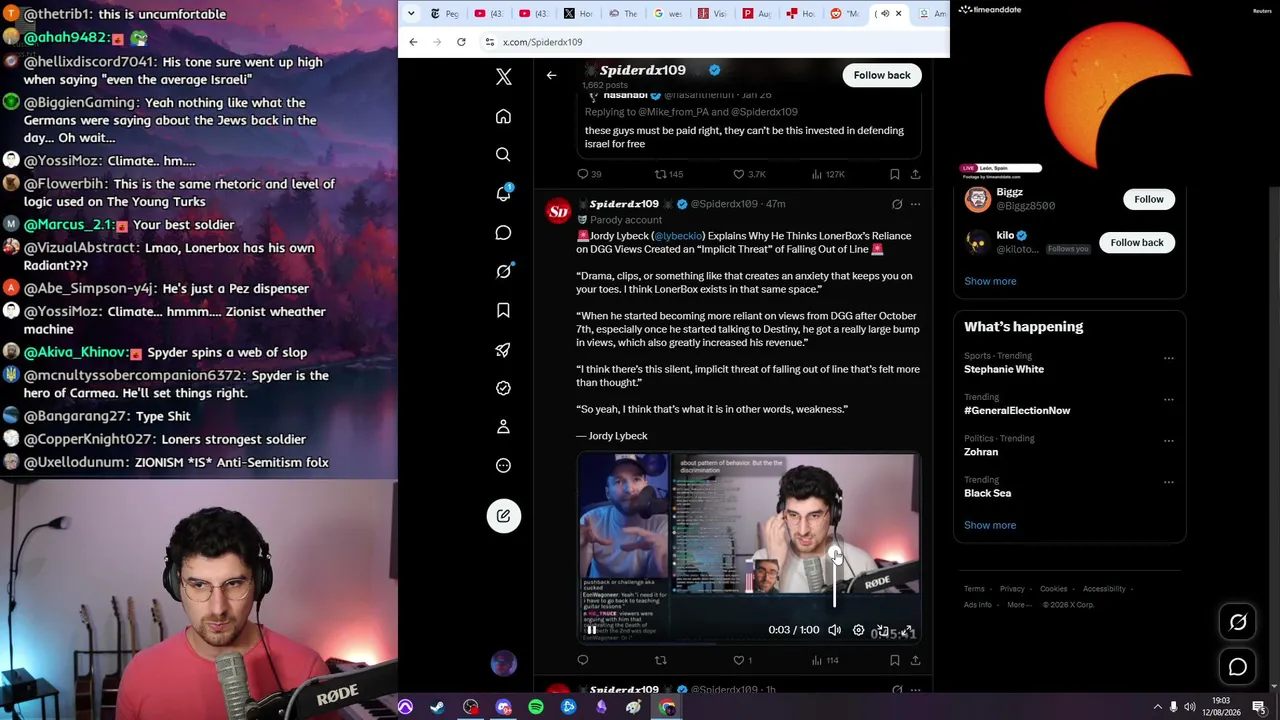Open options for the Zohran trend

pos(1168,440)
